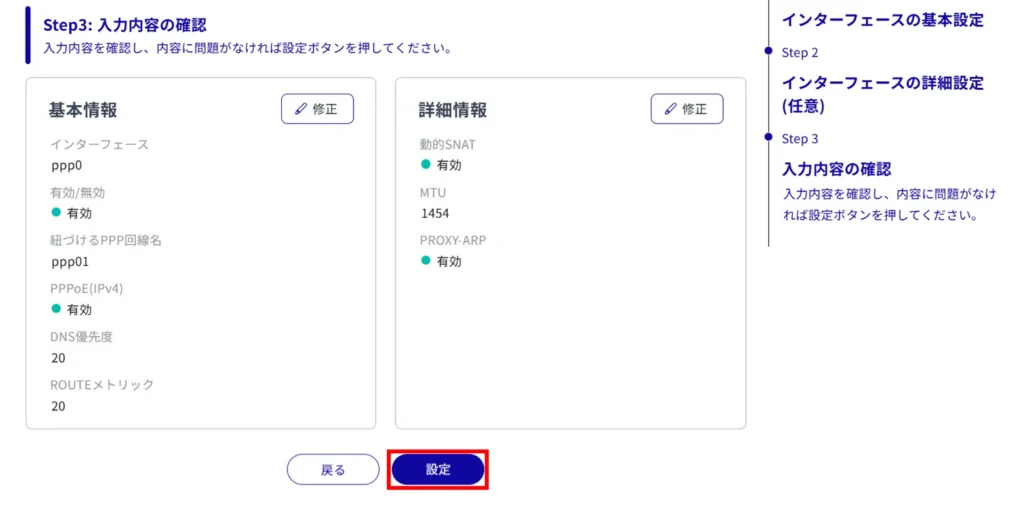Image resolution: width=1024 pixels, height=507 pixels.
Task: Click the pencil icon in 基本情報 card
Action: tap(301, 109)
